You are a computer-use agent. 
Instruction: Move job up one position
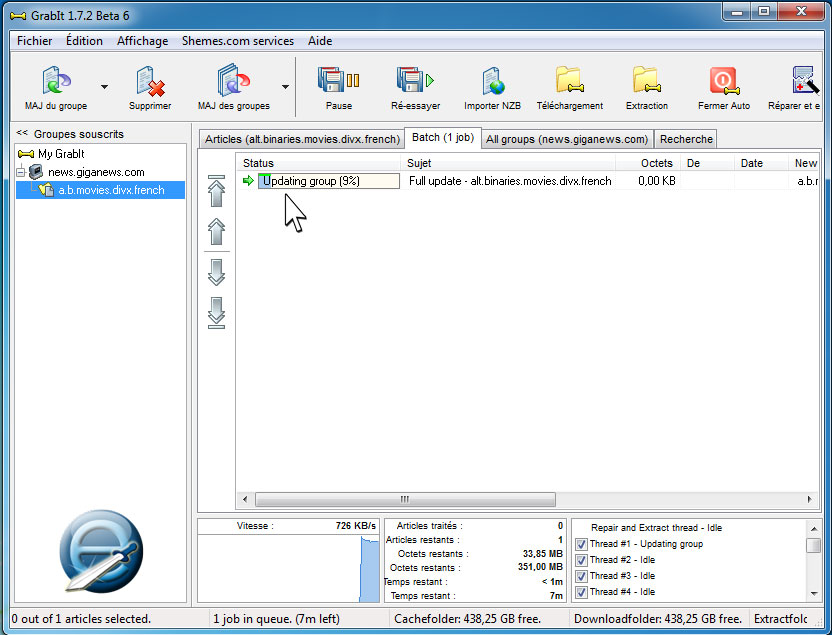click(x=216, y=231)
